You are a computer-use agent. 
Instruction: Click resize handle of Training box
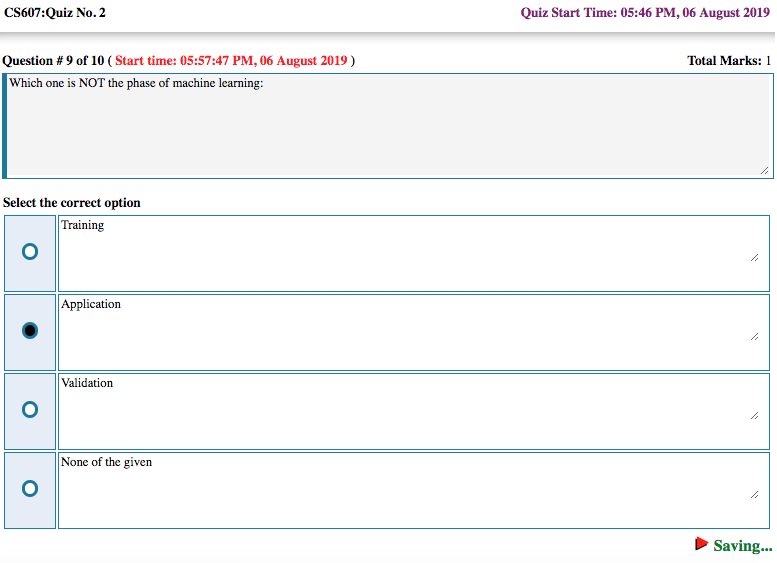pyautogui.click(x=755, y=258)
